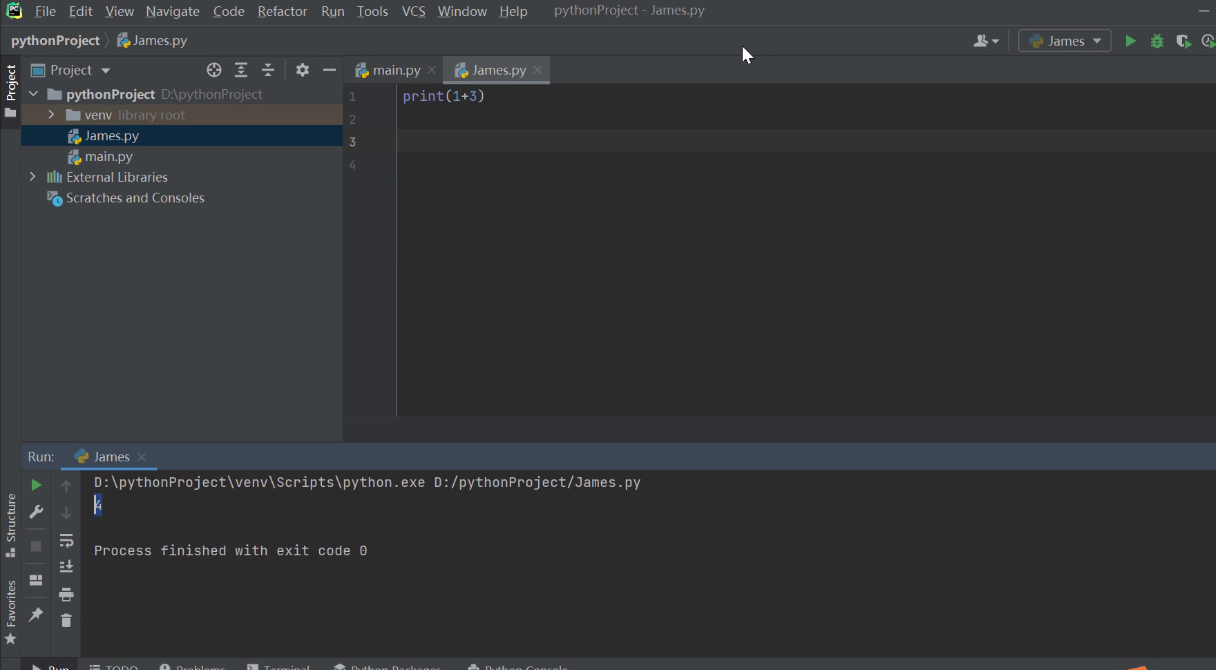
Task: Print the console output using the printer icon
Action: (x=66, y=594)
